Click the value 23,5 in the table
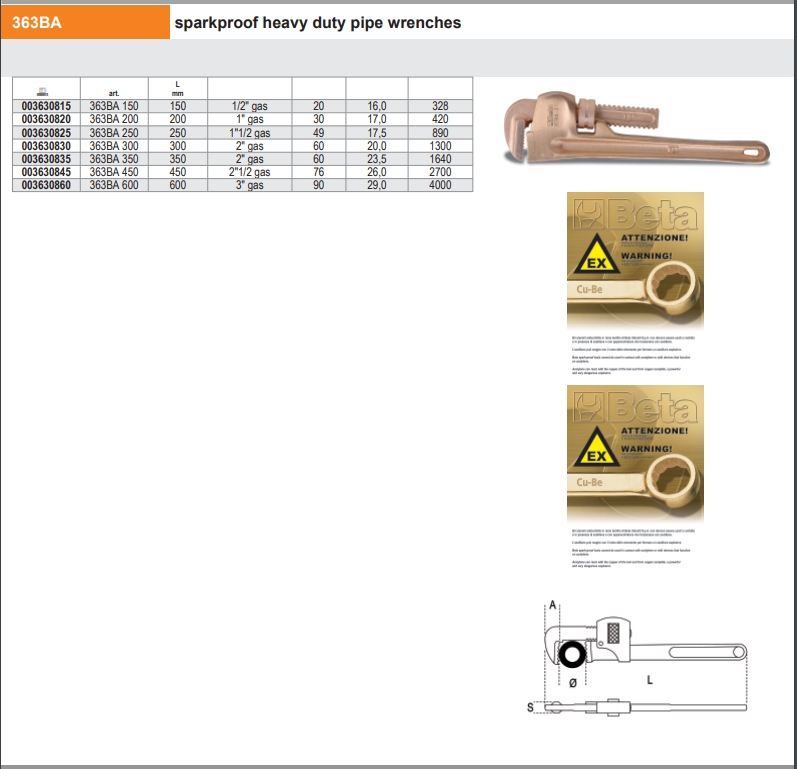This screenshot has height=769, width=797. click(377, 159)
